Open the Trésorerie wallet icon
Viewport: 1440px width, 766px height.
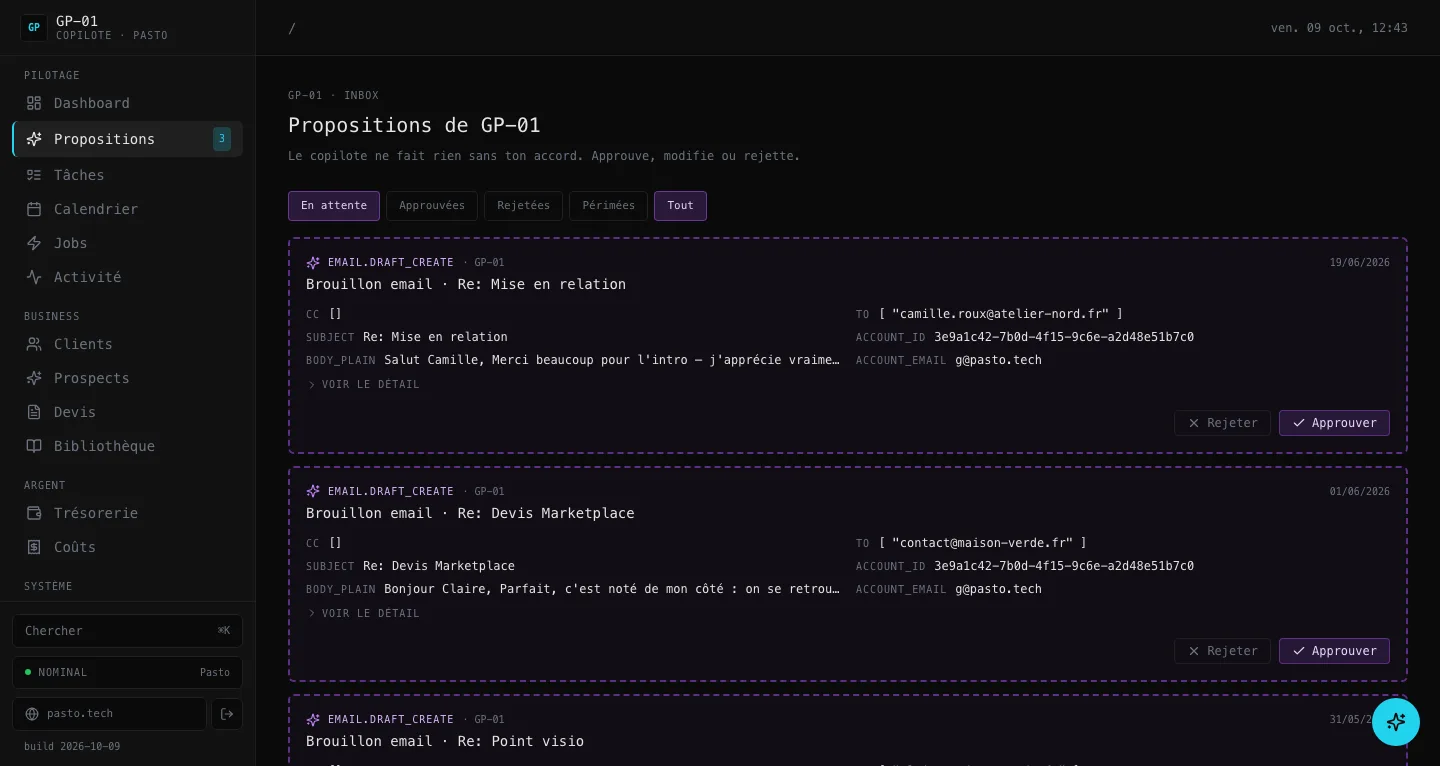pos(34,513)
